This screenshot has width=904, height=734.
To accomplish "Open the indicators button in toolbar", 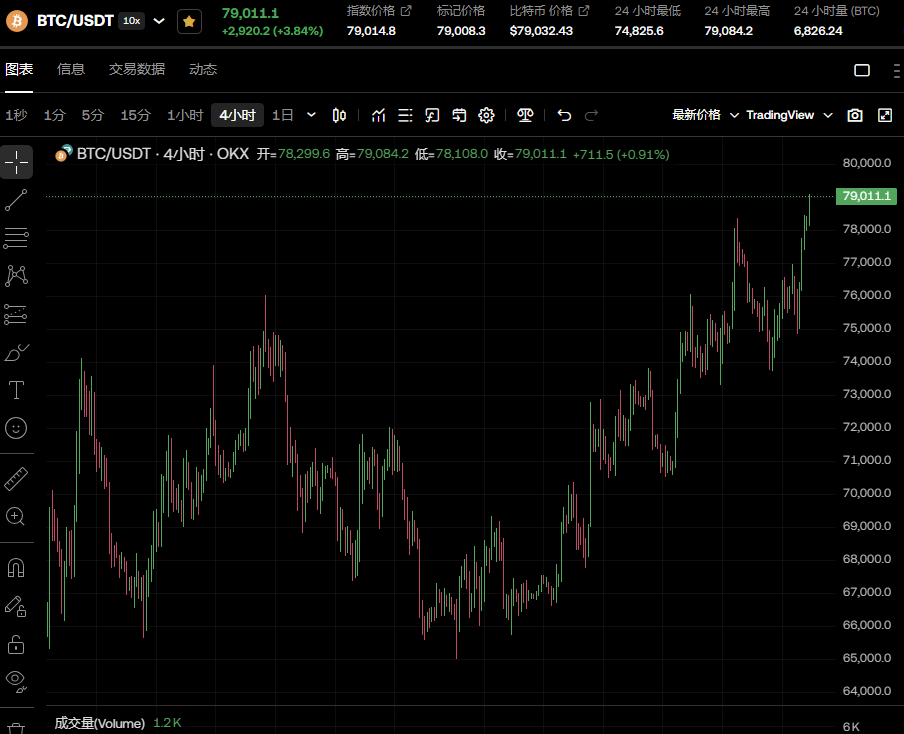I will click(x=379, y=115).
